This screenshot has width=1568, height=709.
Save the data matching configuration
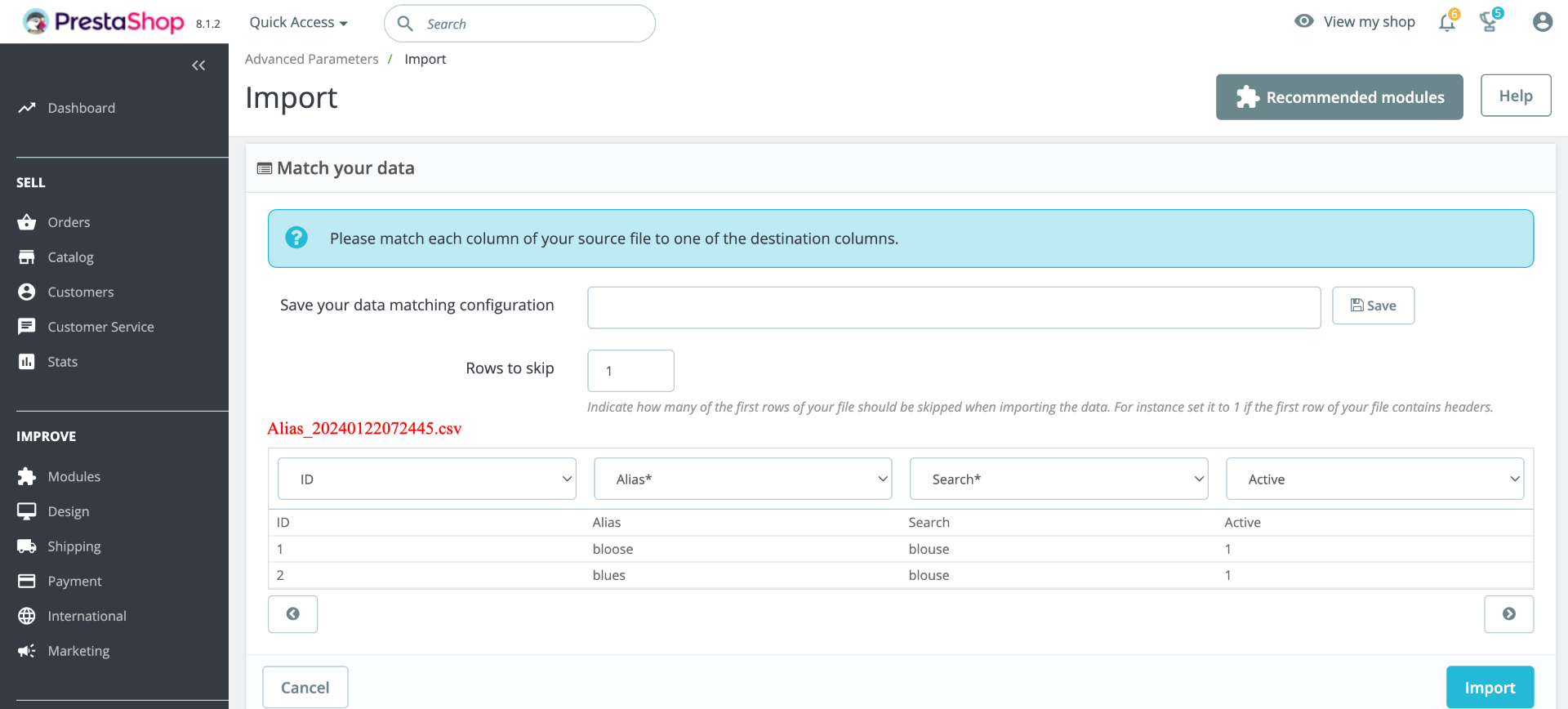pyautogui.click(x=1373, y=305)
